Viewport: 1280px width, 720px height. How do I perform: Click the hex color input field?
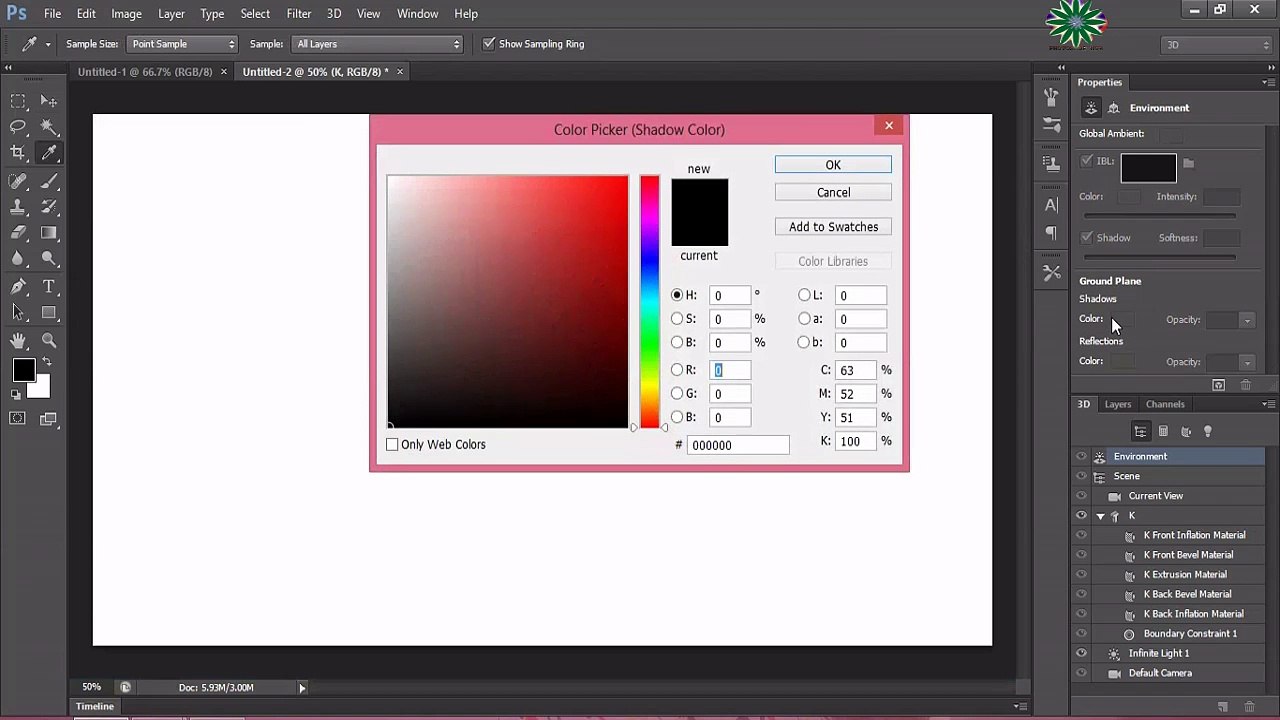point(737,445)
